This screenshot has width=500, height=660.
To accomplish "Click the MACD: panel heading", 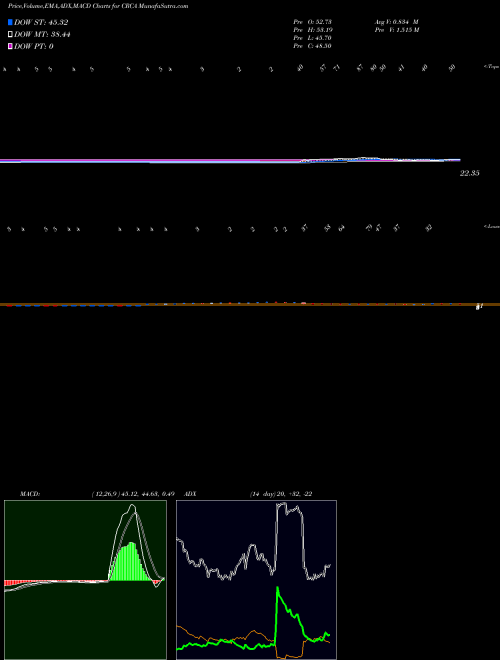I will [x=30, y=494].
